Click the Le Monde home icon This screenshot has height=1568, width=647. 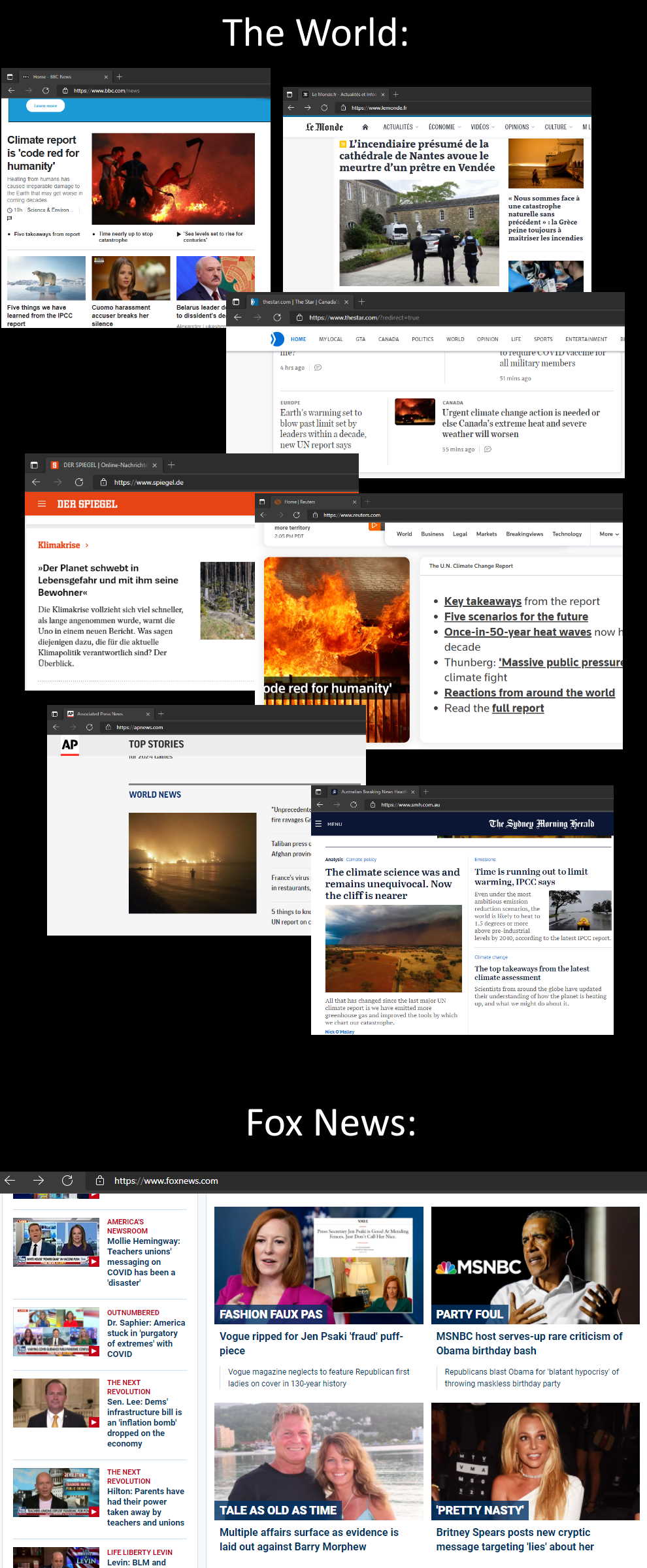coord(365,127)
